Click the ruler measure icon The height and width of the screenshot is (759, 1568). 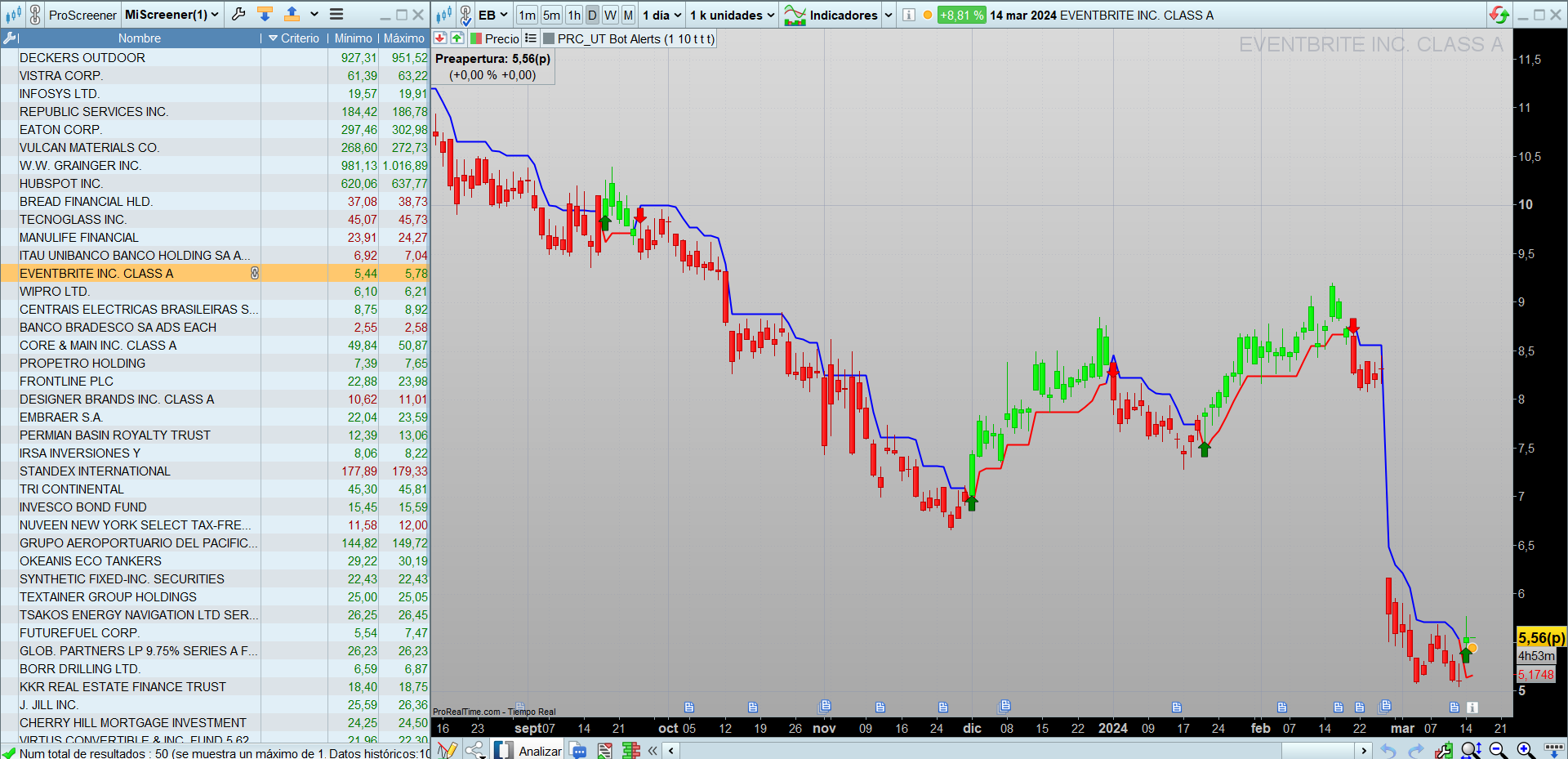1553,750
